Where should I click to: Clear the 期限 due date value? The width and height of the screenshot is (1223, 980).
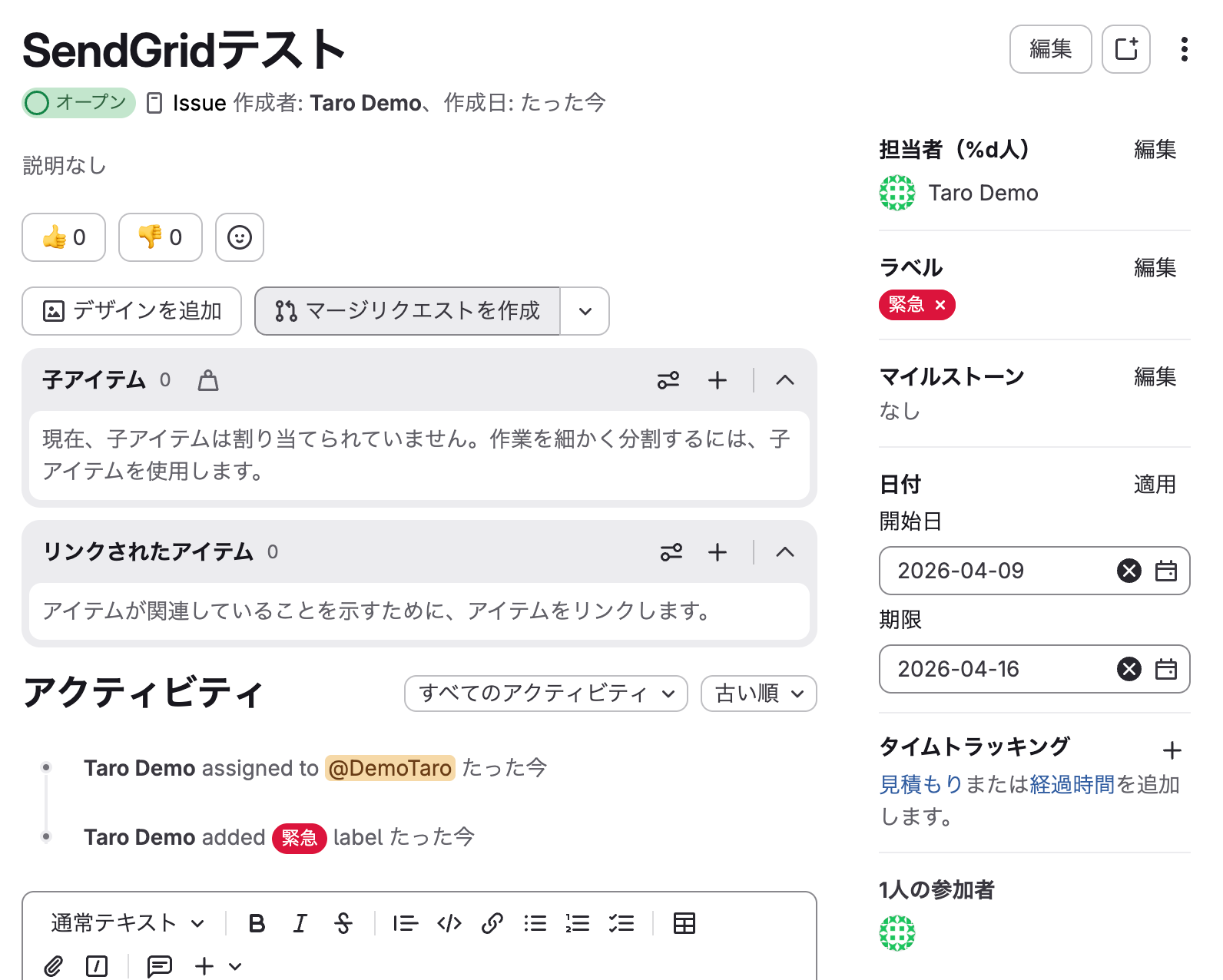click(x=1129, y=669)
